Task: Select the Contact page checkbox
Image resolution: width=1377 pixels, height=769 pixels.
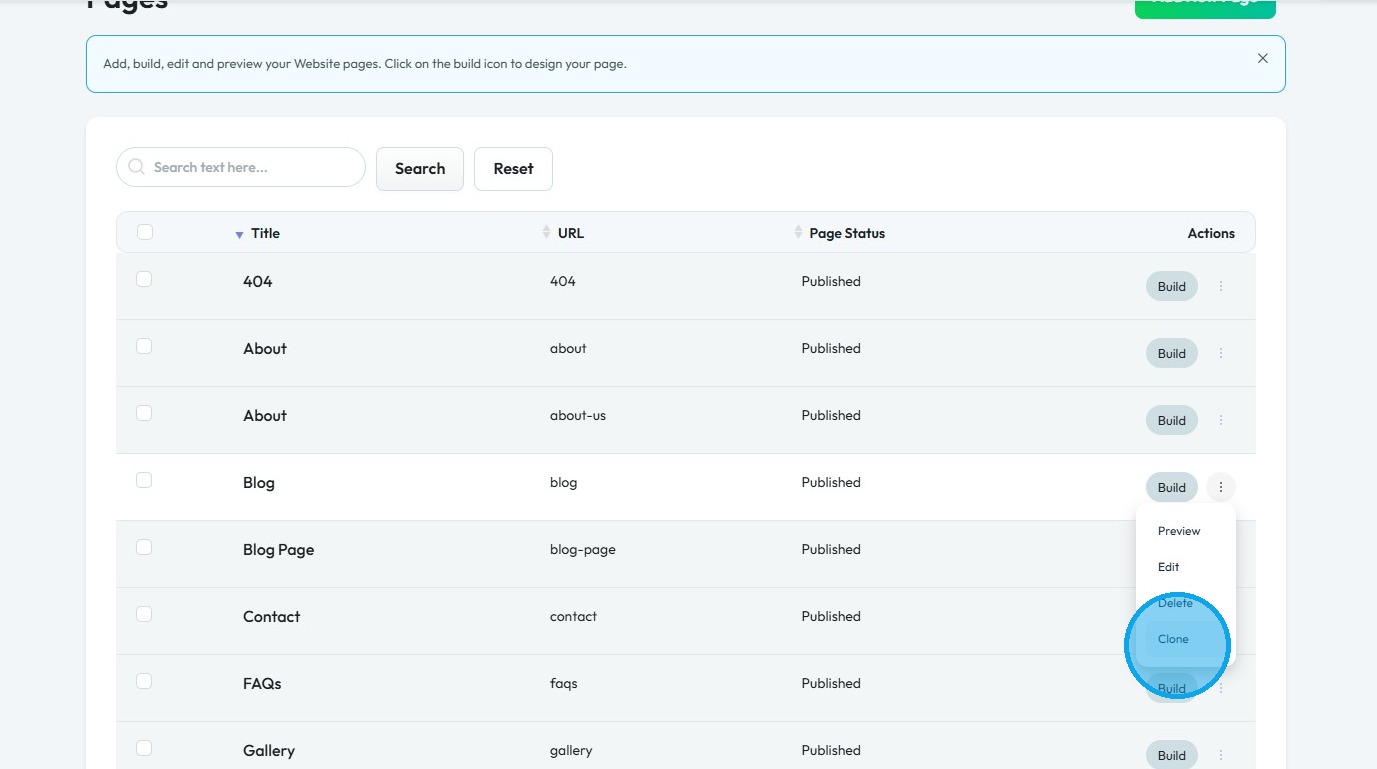Action: click(144, 614)
